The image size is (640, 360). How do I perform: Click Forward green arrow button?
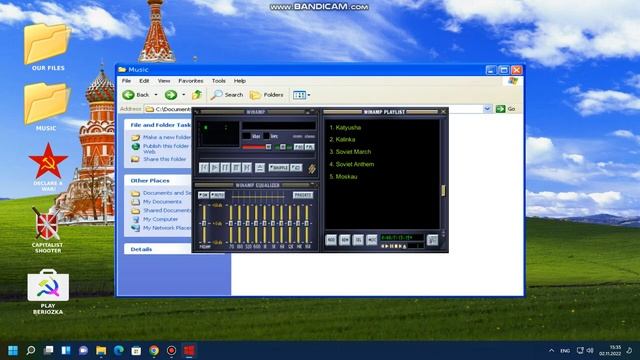coord(171,95)
